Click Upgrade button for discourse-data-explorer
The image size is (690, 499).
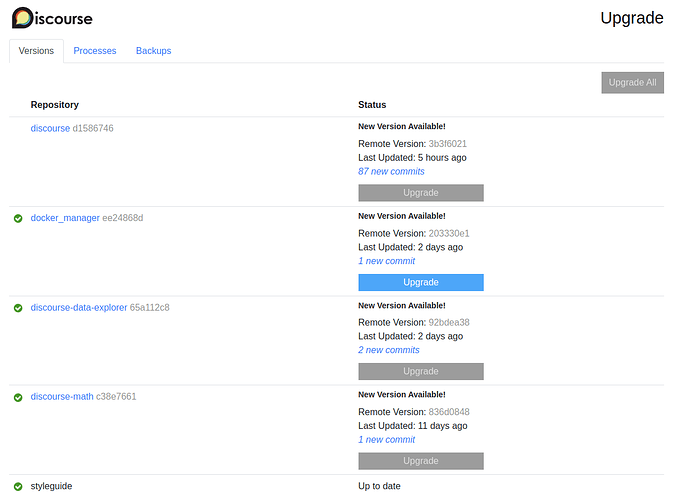421,371
